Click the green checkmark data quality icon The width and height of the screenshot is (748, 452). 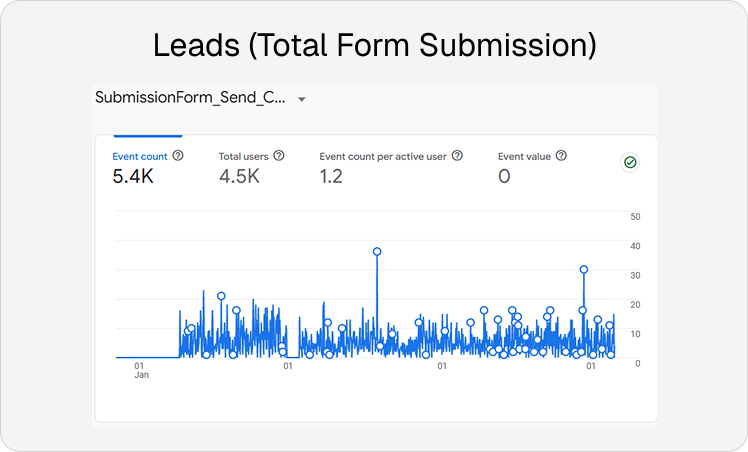coord(630,162)
